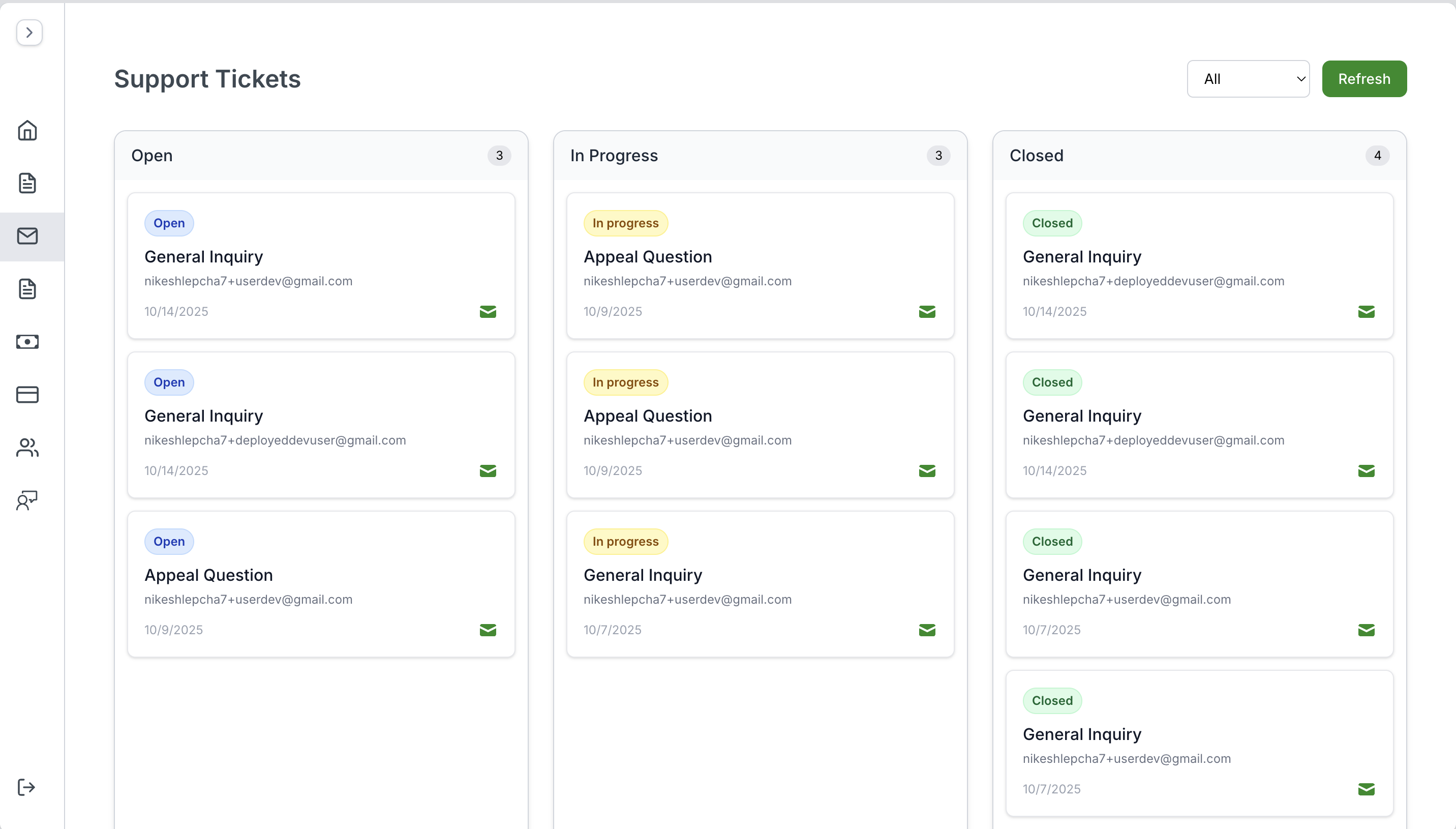Open the user feedback speech icon in the sidebar
This screenshot has height=829, width=1456.
(27, 500)
